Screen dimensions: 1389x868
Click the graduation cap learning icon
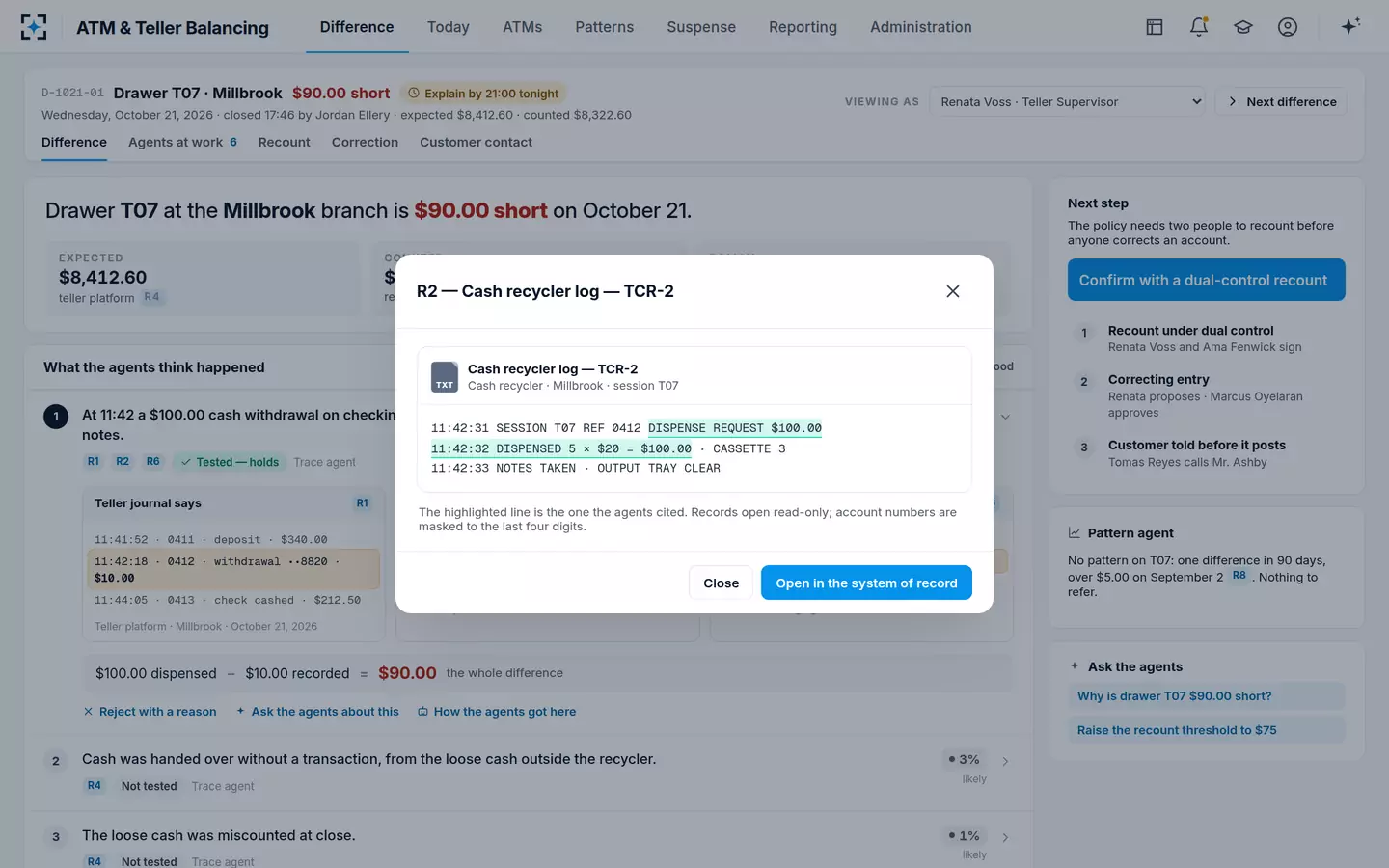tap(1243, 27)
